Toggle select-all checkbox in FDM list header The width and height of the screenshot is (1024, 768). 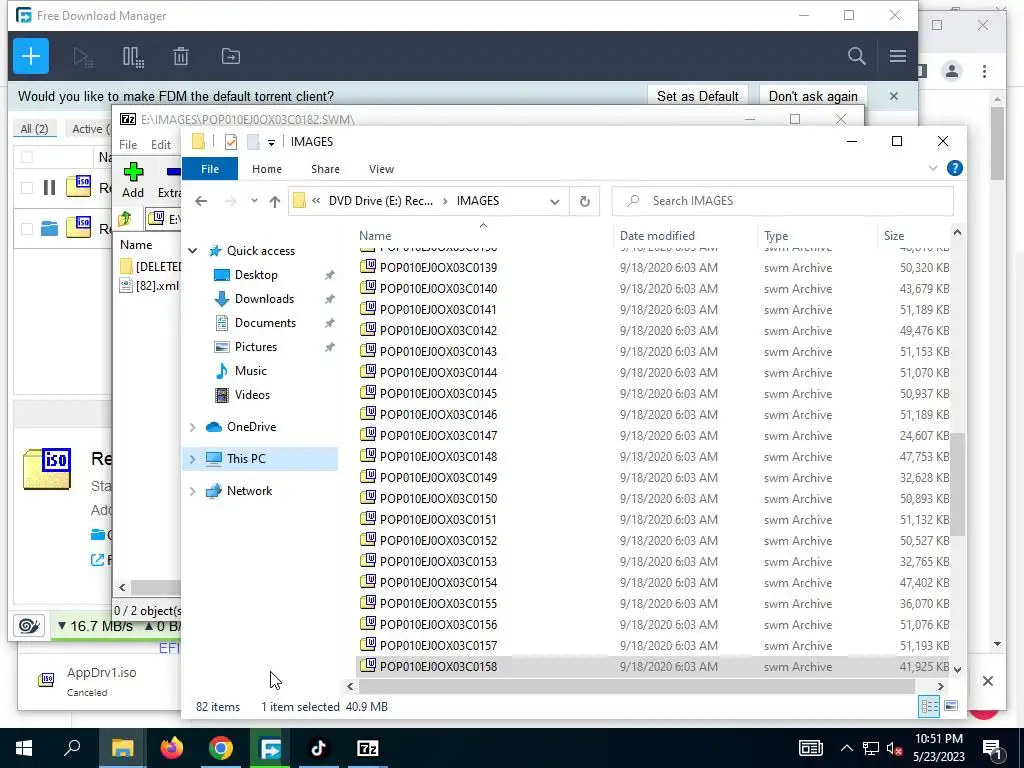point(27,157)
